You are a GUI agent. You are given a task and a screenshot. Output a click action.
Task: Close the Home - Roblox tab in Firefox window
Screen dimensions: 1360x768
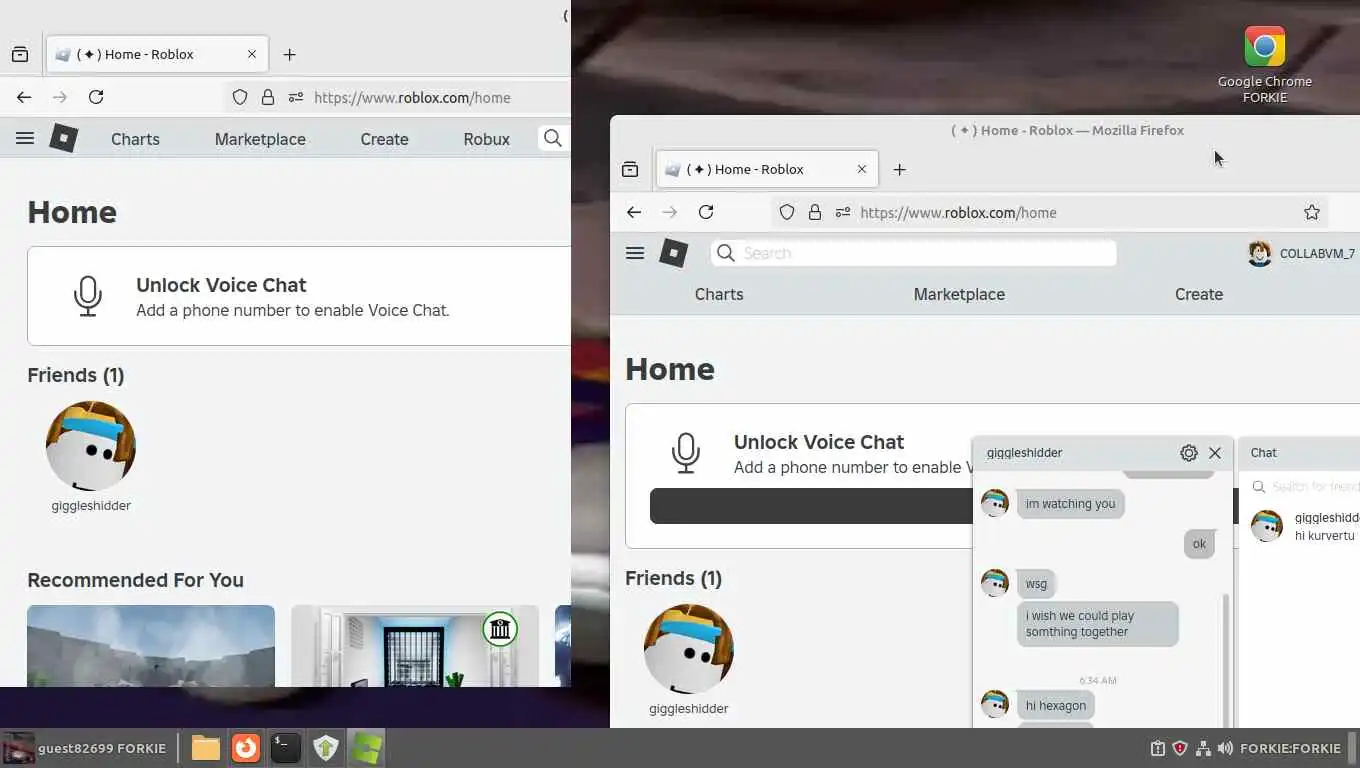(862, 169)
